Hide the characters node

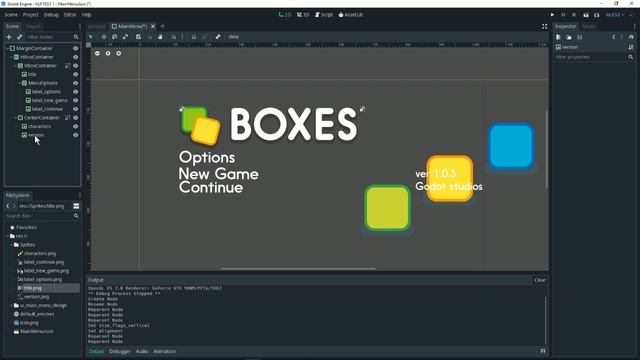(76, 126)
